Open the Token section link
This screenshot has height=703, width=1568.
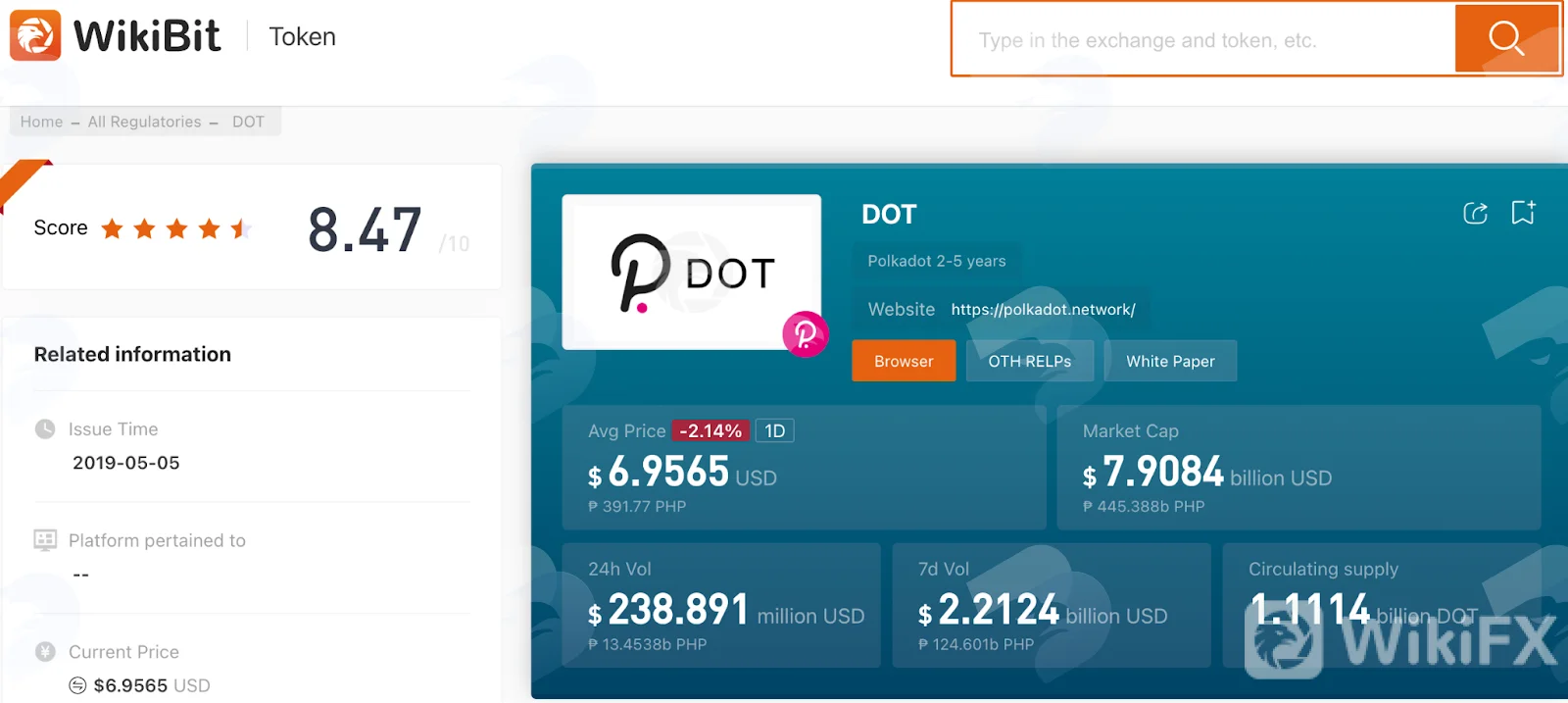pos(303,36)
